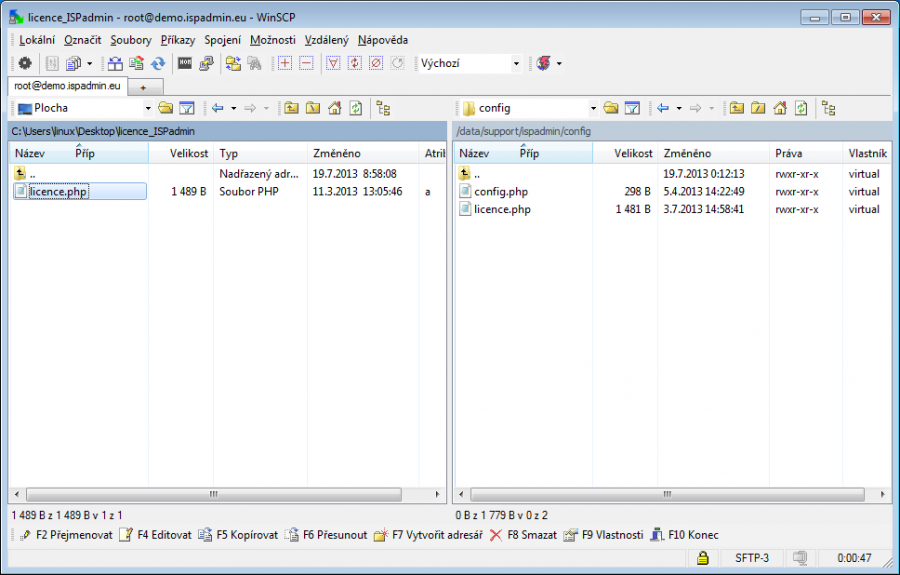The height and width of the screenshot is (575, 900).
Task: Click F6 Přesunout button
Action: click(x=326, y=535)
